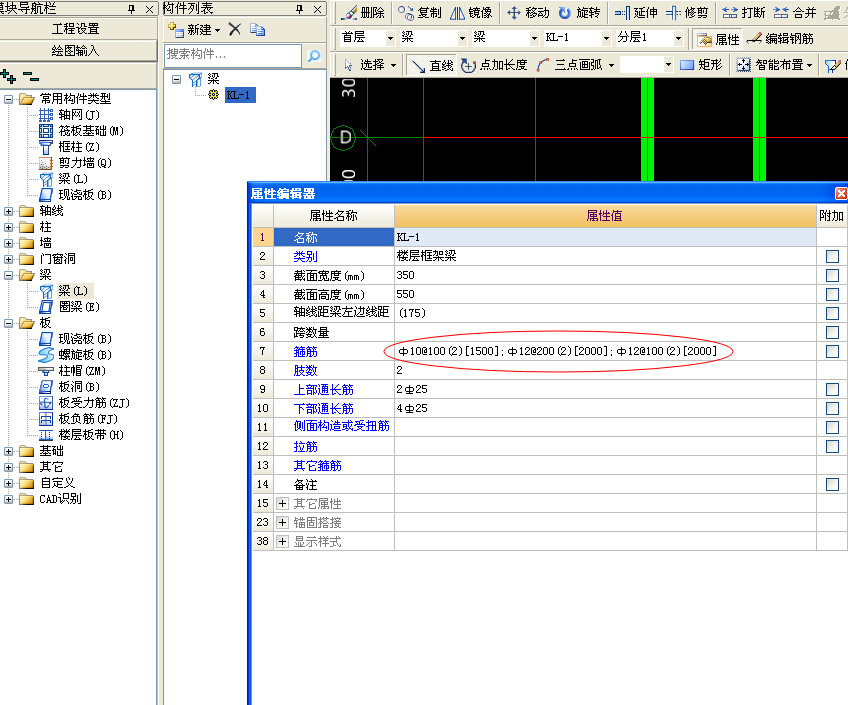Open the 属性 properties panel
This screenshot has height=705, width=848.
click(x=718, y=39)
